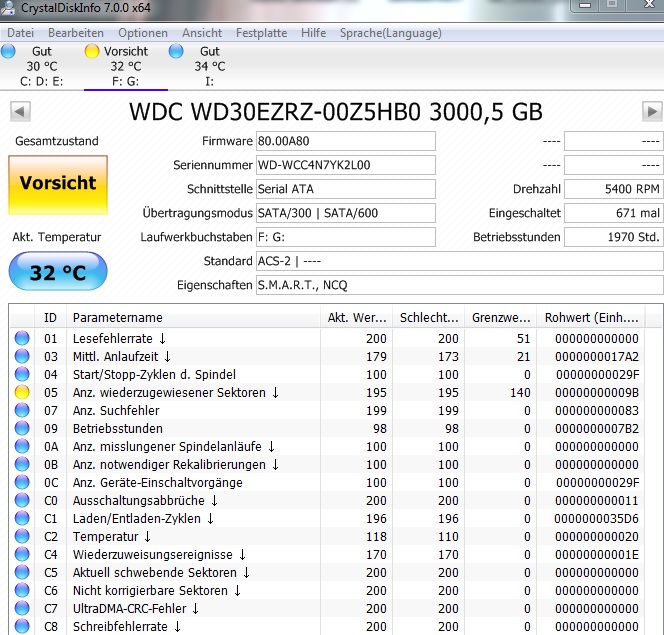664x635 pixels.
Task: Click the yellow Vorsicht health status button
Action: [x=58, y=185]
